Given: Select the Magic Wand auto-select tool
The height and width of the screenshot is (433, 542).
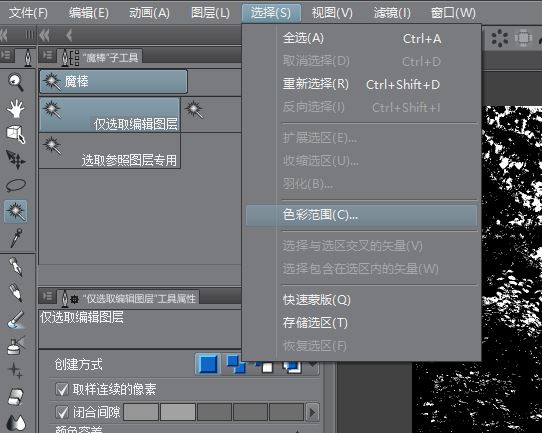Looking at the screenshot, I should [x=16, y=211].
